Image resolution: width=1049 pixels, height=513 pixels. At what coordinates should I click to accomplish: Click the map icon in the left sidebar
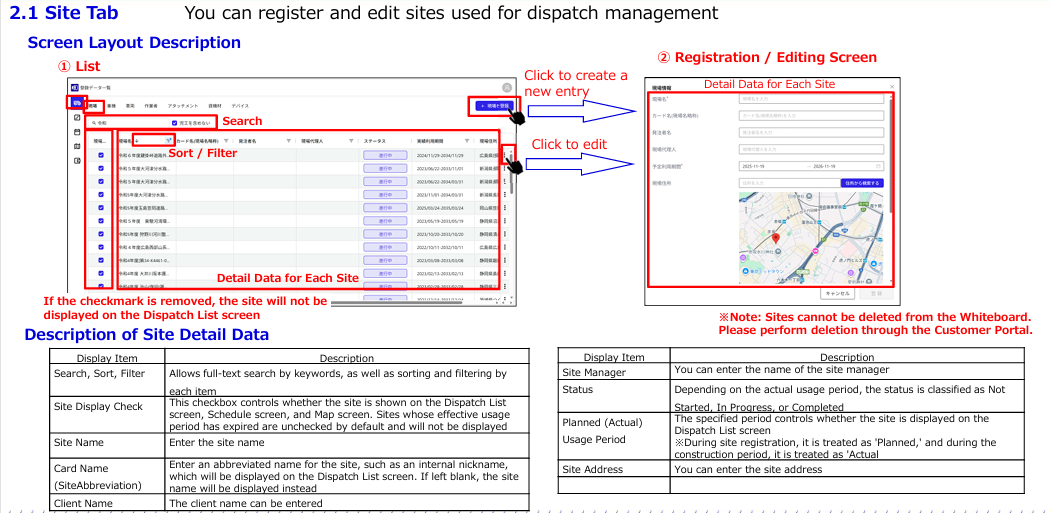point(76,146)
